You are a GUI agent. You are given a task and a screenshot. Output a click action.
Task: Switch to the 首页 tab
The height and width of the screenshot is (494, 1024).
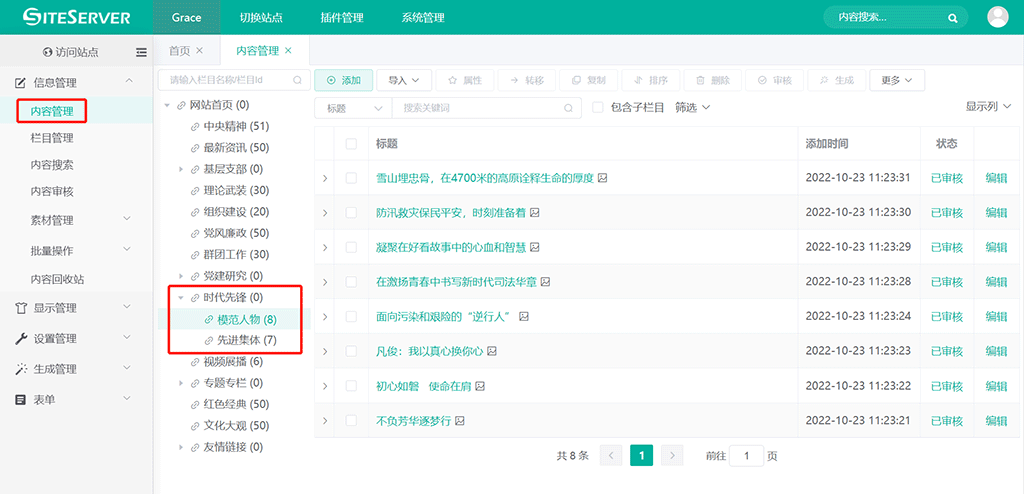(x=179, y=51)
